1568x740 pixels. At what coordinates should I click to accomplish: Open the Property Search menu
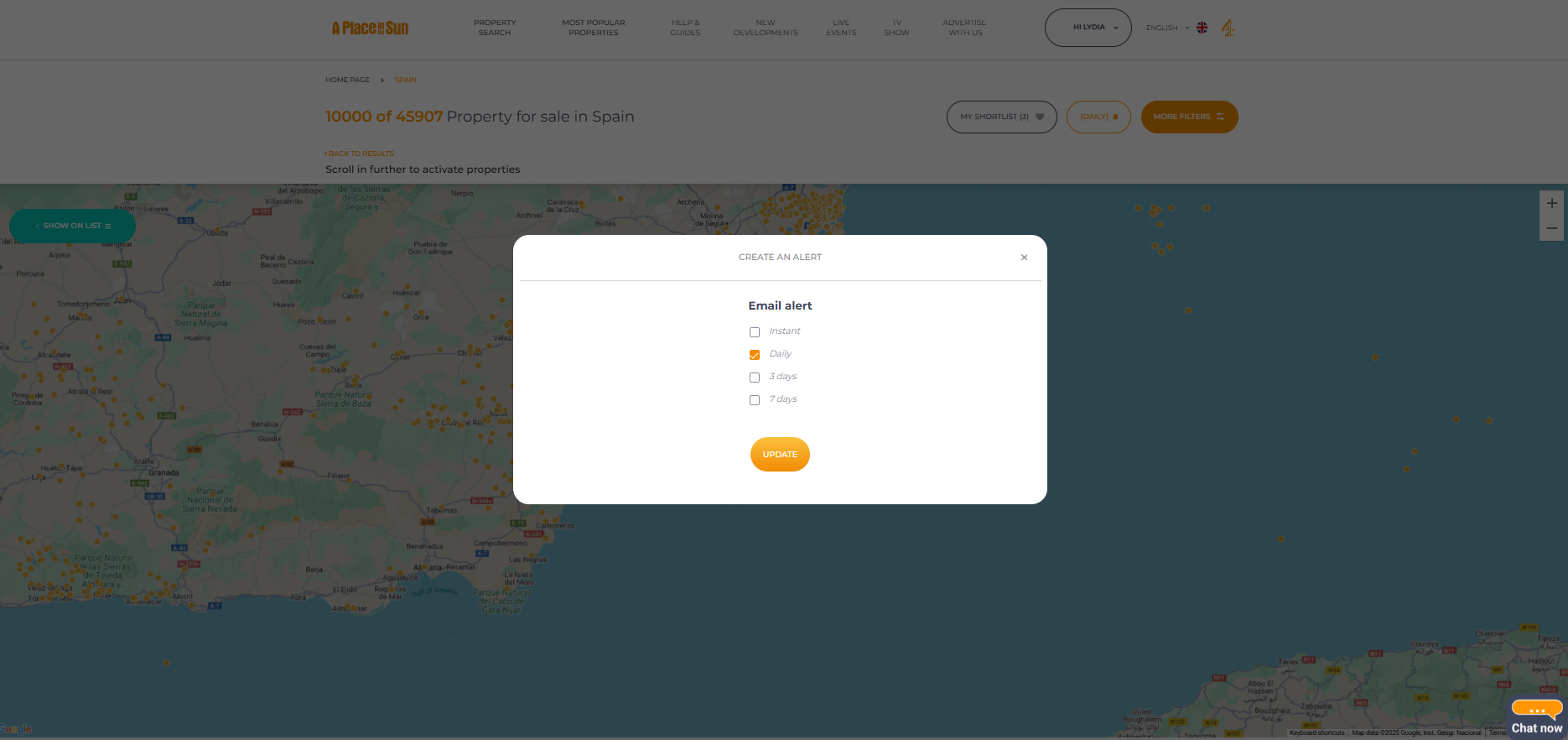tap(495, 28)
